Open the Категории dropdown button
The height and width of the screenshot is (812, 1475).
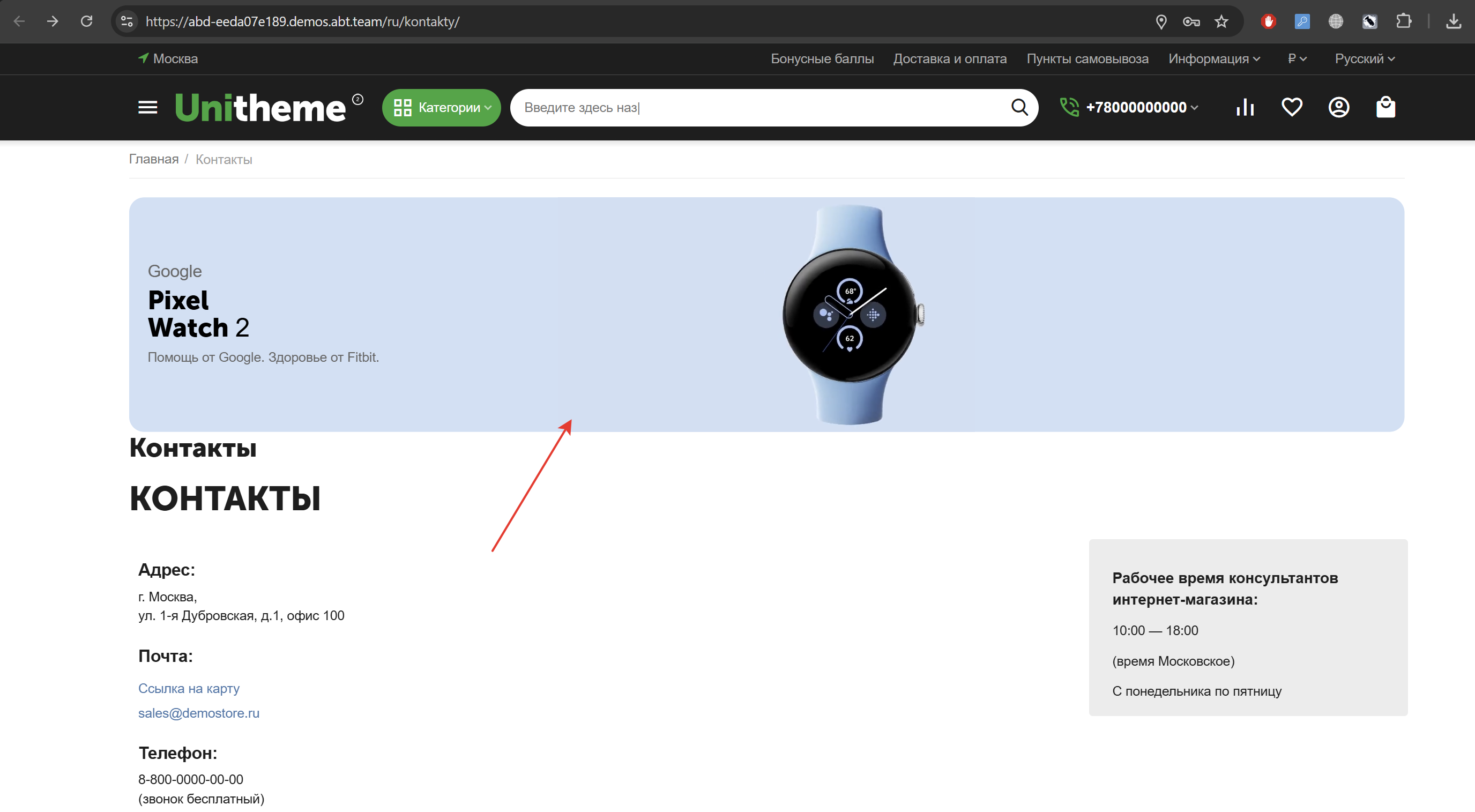pyautogui.click(x=442, y=107)
